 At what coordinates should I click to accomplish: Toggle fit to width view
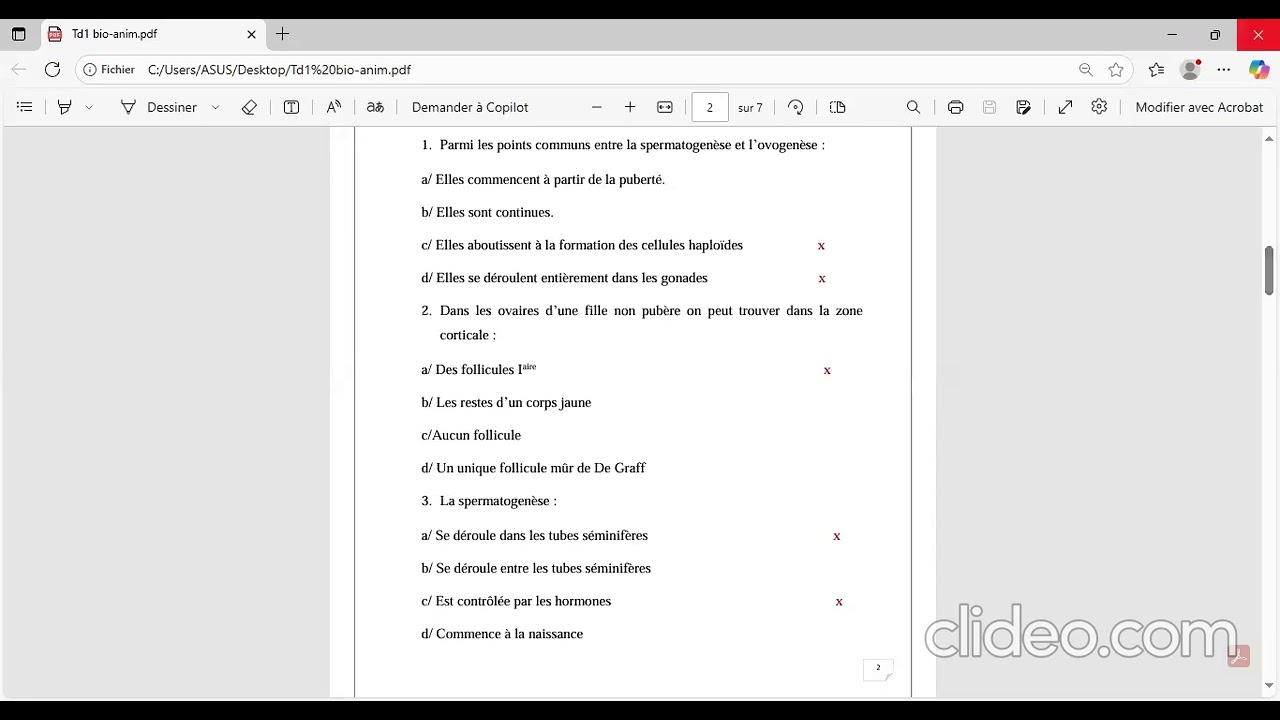coord(665,107)
